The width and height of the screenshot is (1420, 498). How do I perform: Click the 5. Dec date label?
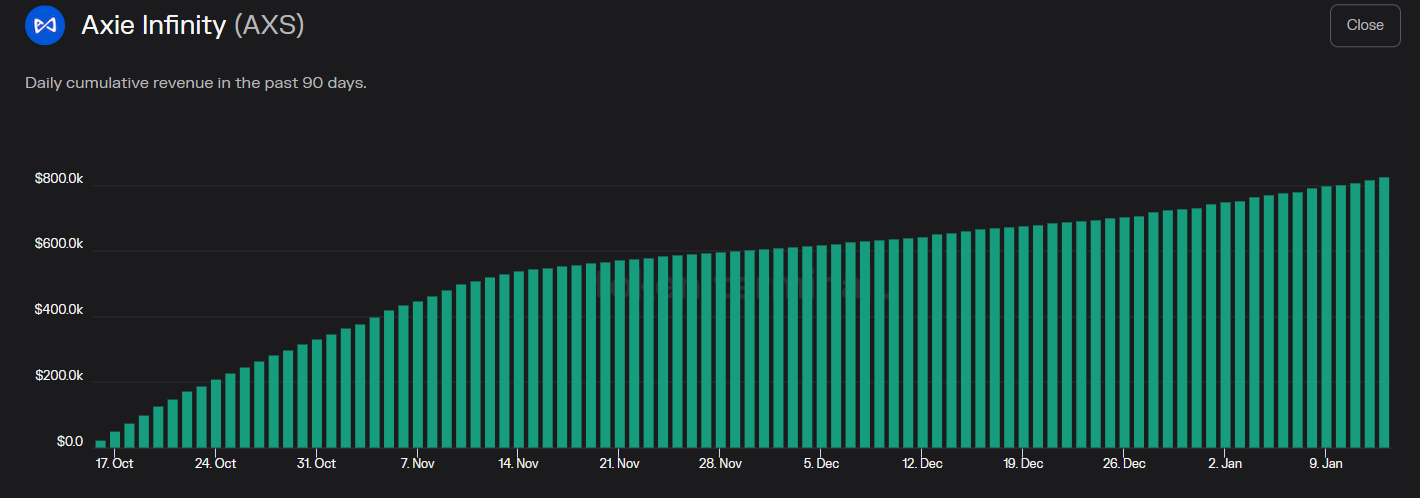click(821, 464)
